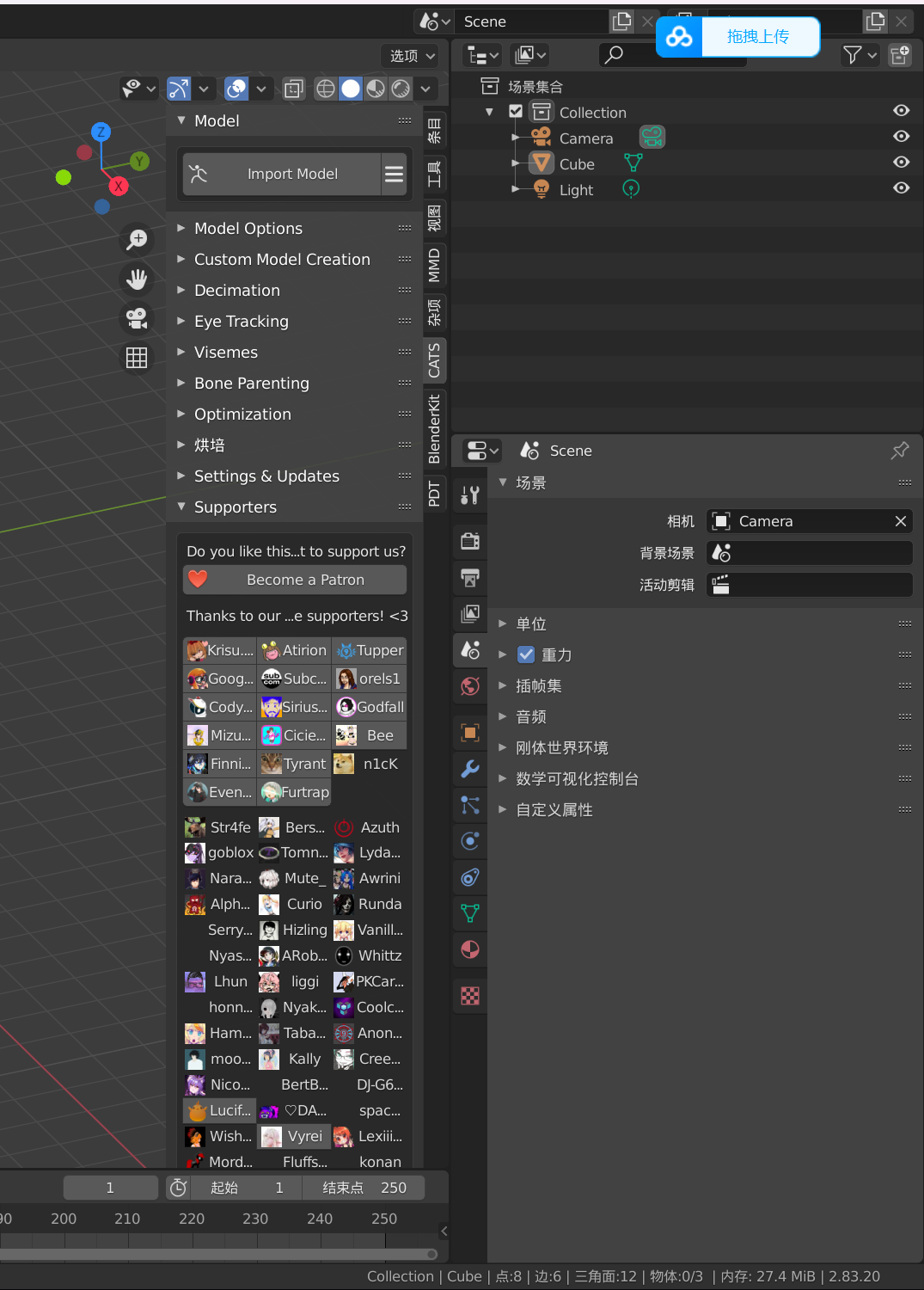
Task: Open Render properties tab icon
Action: click(470, 541)
